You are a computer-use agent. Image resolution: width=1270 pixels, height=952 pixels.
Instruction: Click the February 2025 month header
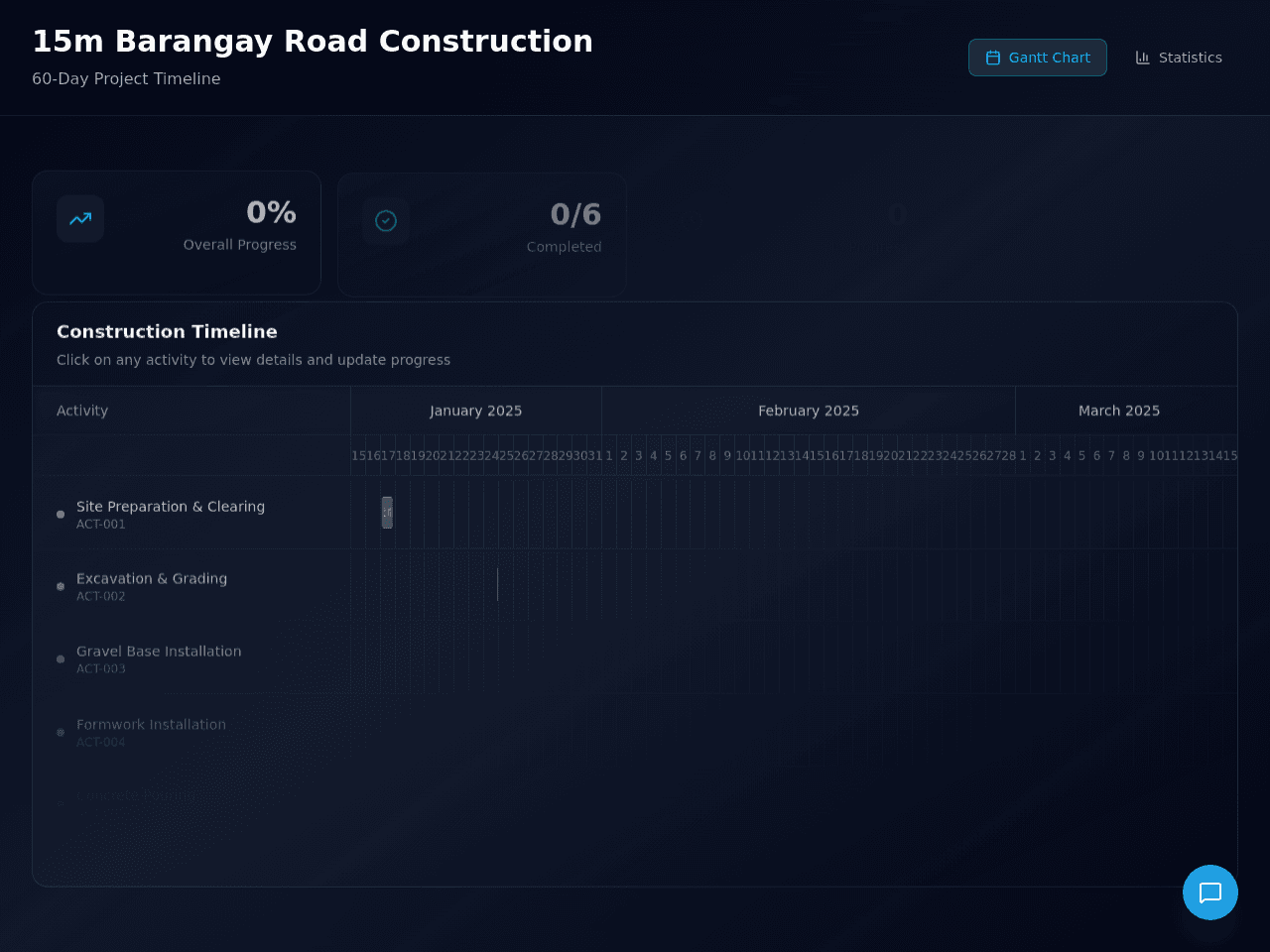click(809, 411)
